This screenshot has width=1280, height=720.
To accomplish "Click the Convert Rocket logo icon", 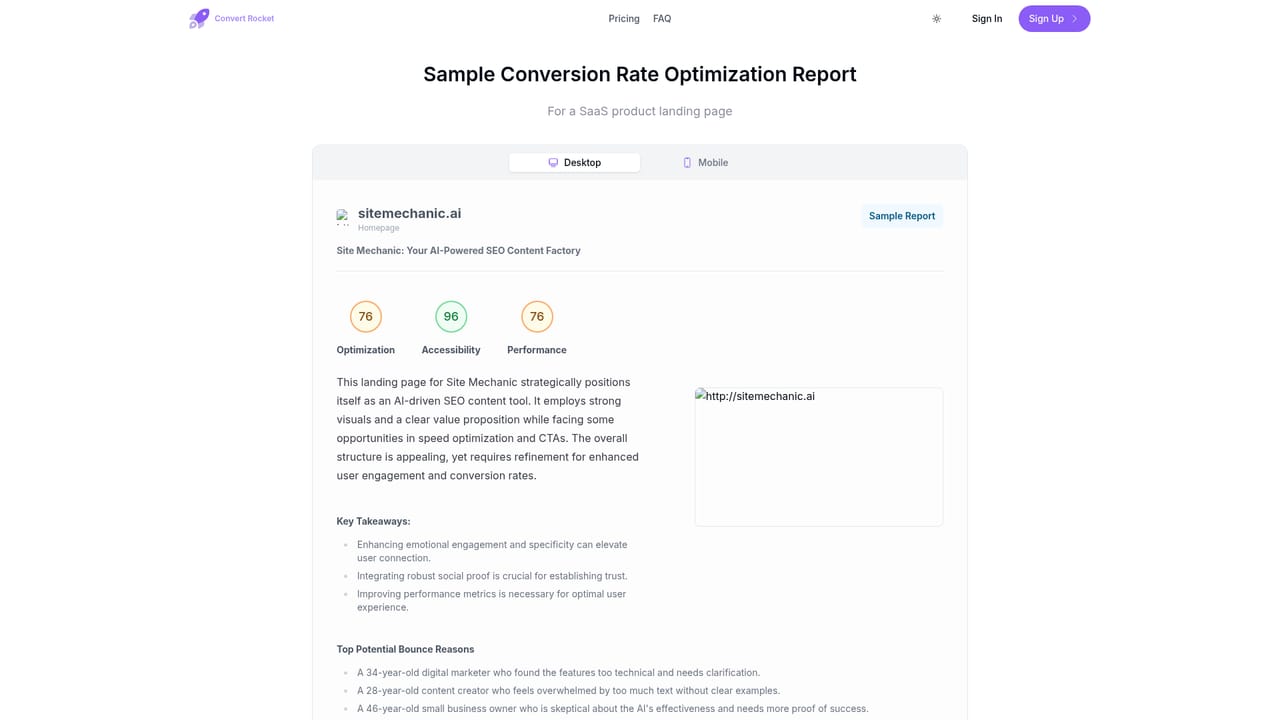I will click(199, 18).
